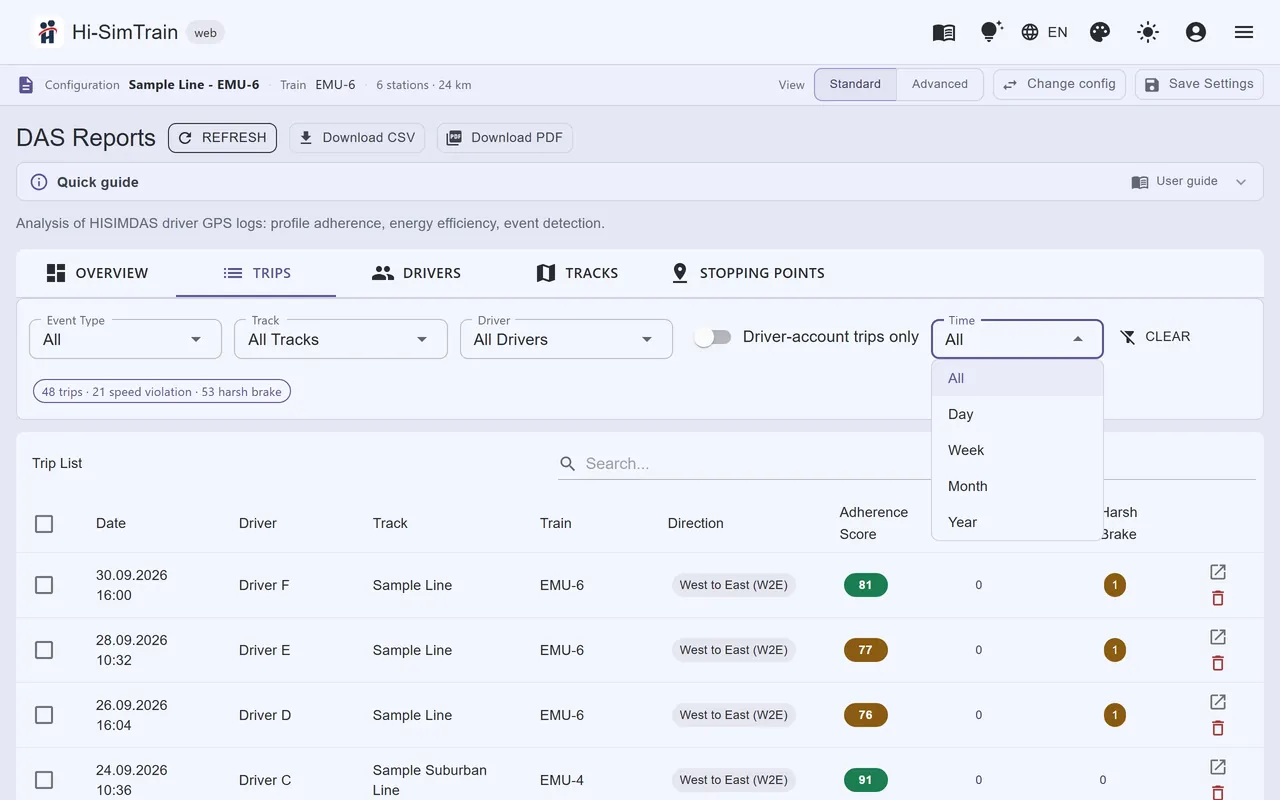This screenshot has width=1280, height=800.
Task: Click the Refresh button
Action: click(x=222, y=138)
